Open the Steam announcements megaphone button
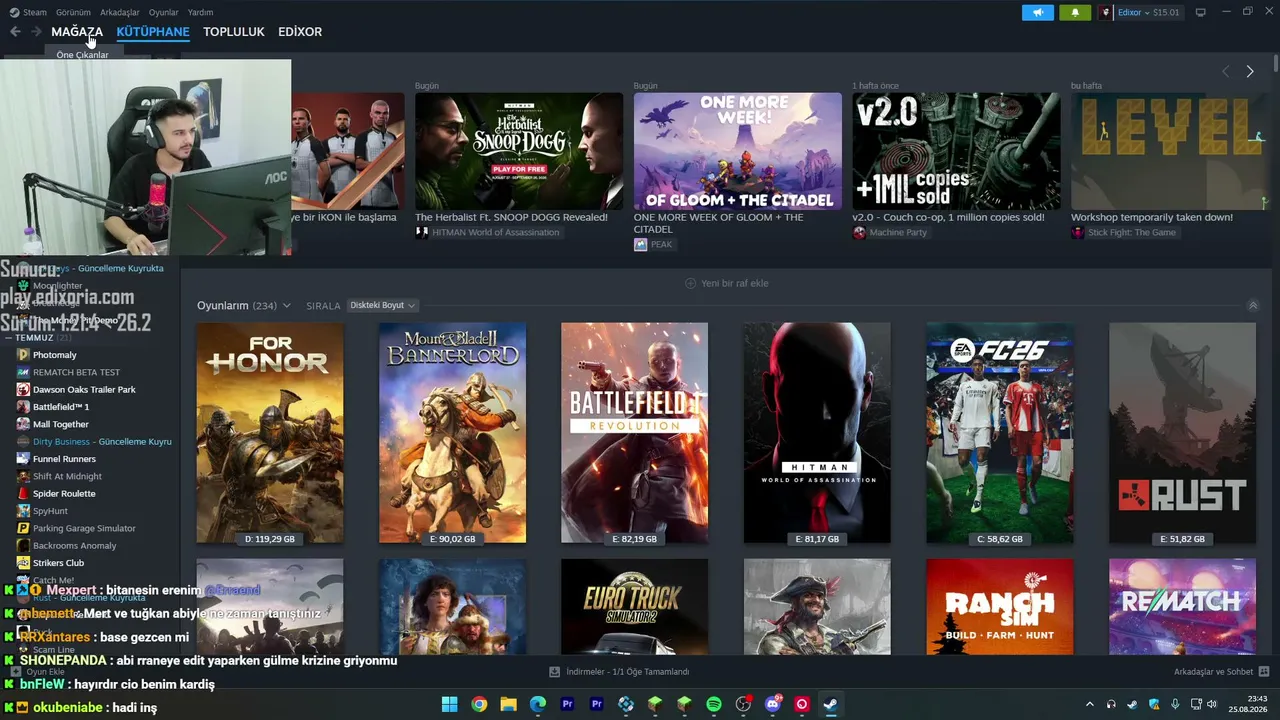This screenshot has width=1280, height=720. [1038, 12]
